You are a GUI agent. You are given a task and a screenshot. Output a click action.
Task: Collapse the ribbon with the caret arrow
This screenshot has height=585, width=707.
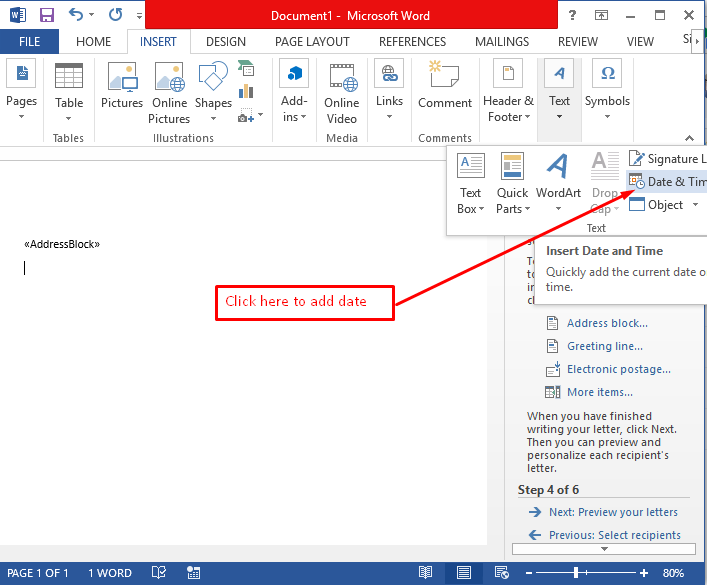[x=689, y=138]
